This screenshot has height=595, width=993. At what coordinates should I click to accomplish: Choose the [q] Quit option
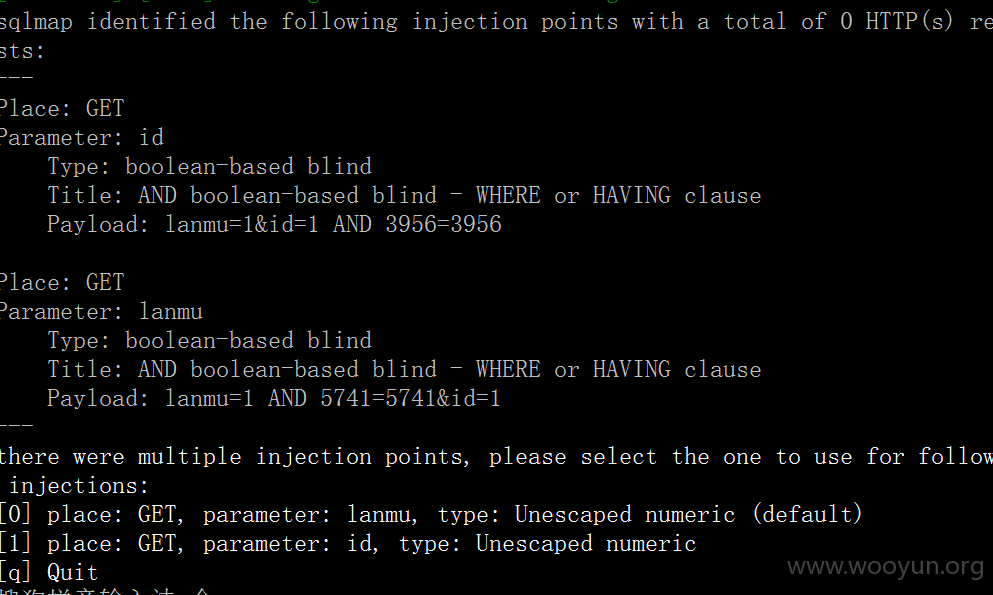coord(49,573)
